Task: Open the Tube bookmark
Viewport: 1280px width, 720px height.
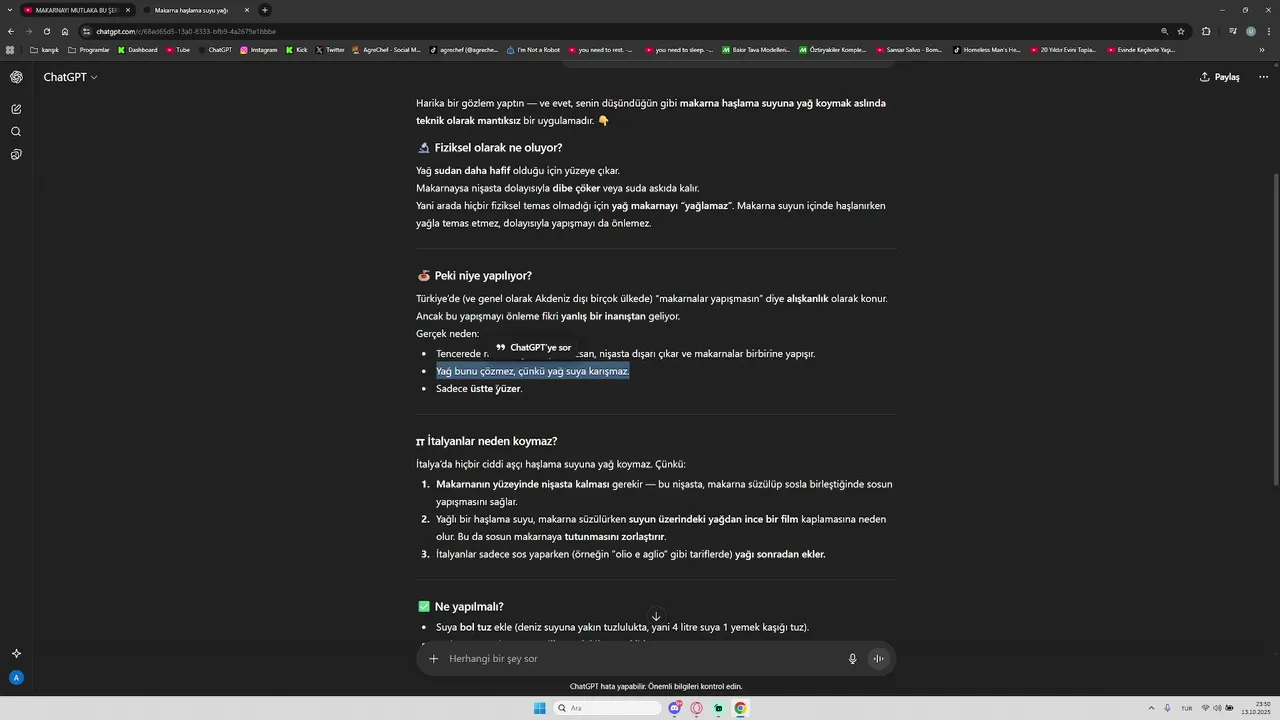Action: click(x=178, y=50)
